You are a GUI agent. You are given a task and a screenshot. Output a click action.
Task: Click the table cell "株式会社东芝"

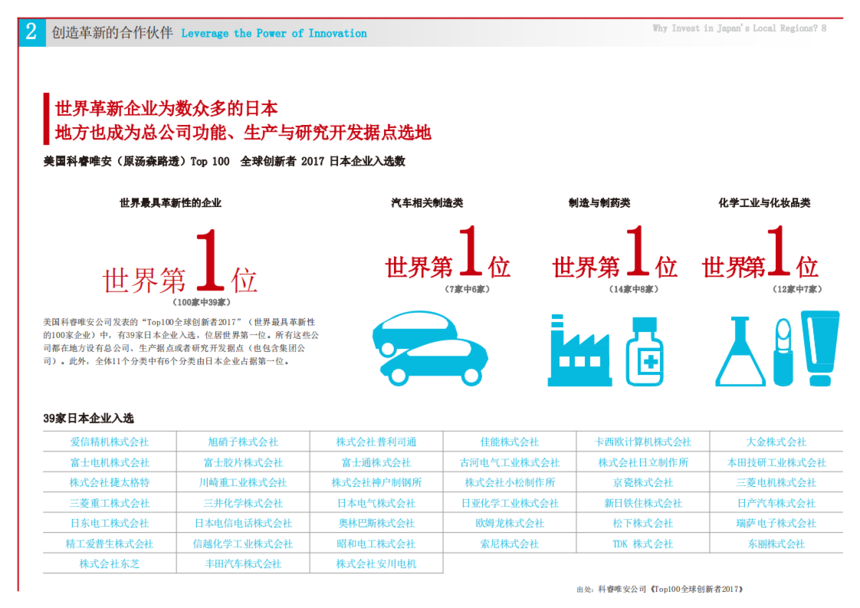[110, 564]
